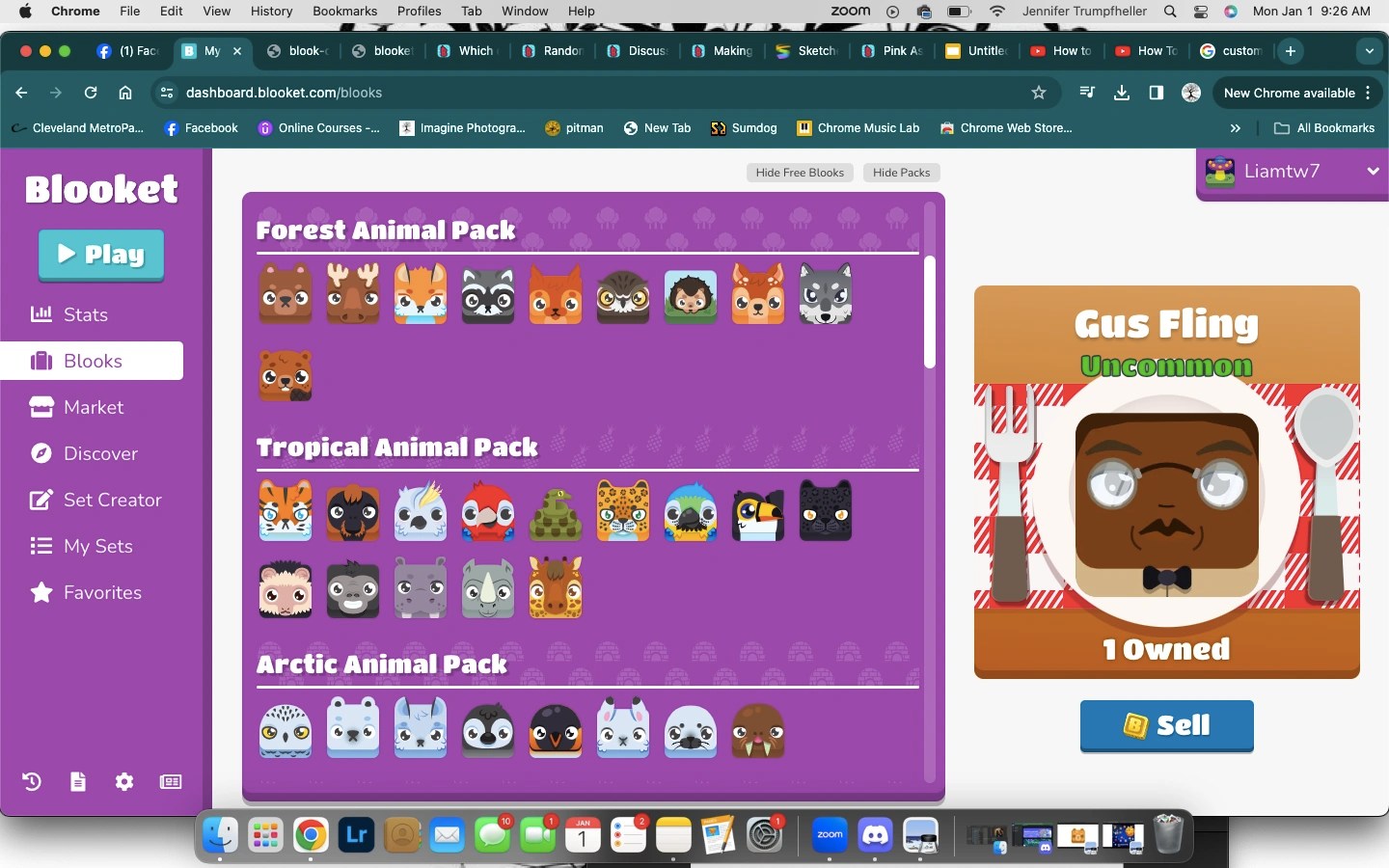1389x868 pixels.
Task: Open the Stats page from the sidebar
Action: (x=84, y=314)
